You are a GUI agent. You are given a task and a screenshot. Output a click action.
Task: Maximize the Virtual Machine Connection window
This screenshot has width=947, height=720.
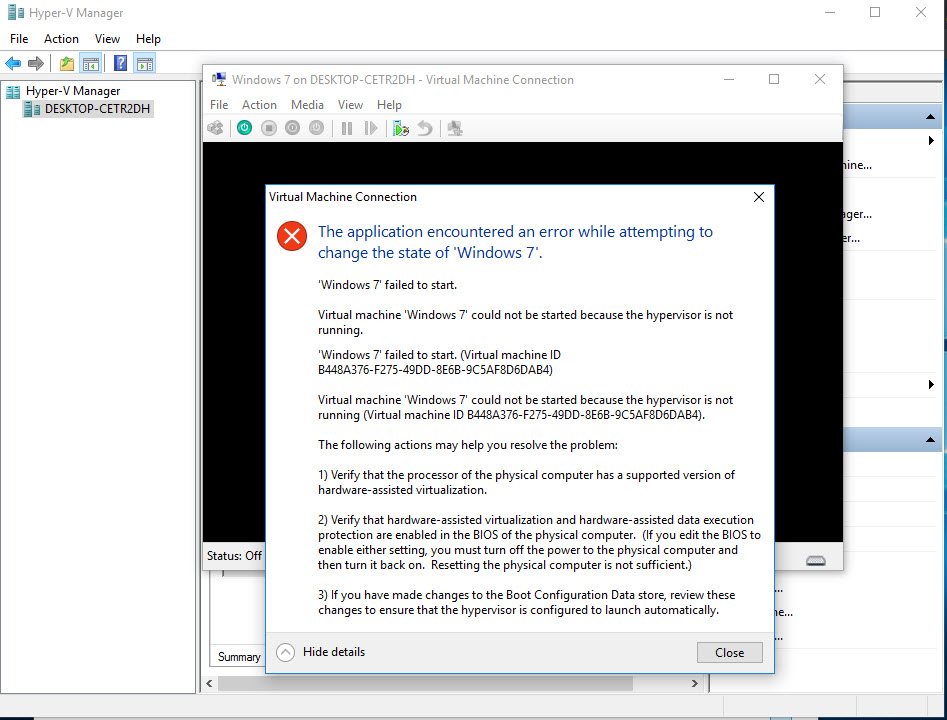(x=774, y=79)
